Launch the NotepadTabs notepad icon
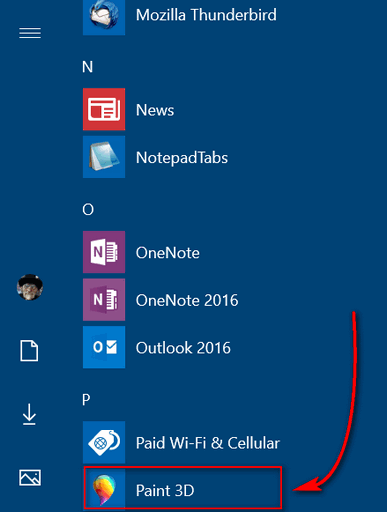387x512 pixels. click(104, 157)
